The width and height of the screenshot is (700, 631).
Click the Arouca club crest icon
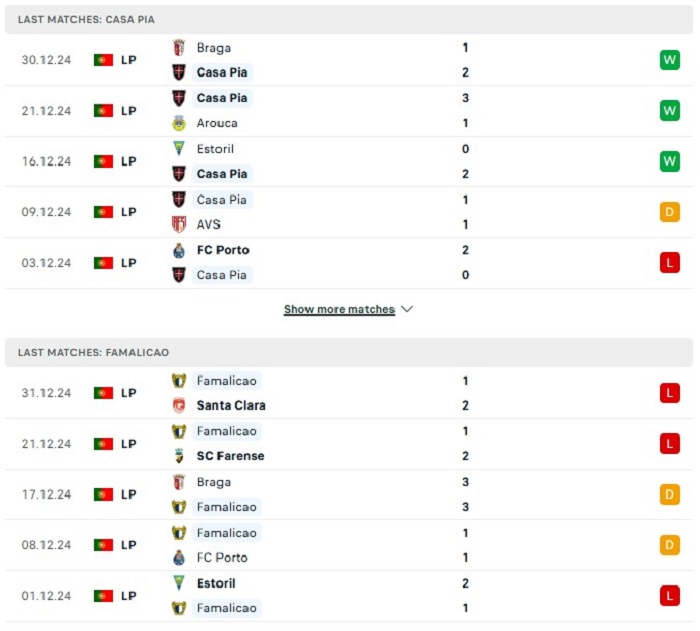click(179, 123)
